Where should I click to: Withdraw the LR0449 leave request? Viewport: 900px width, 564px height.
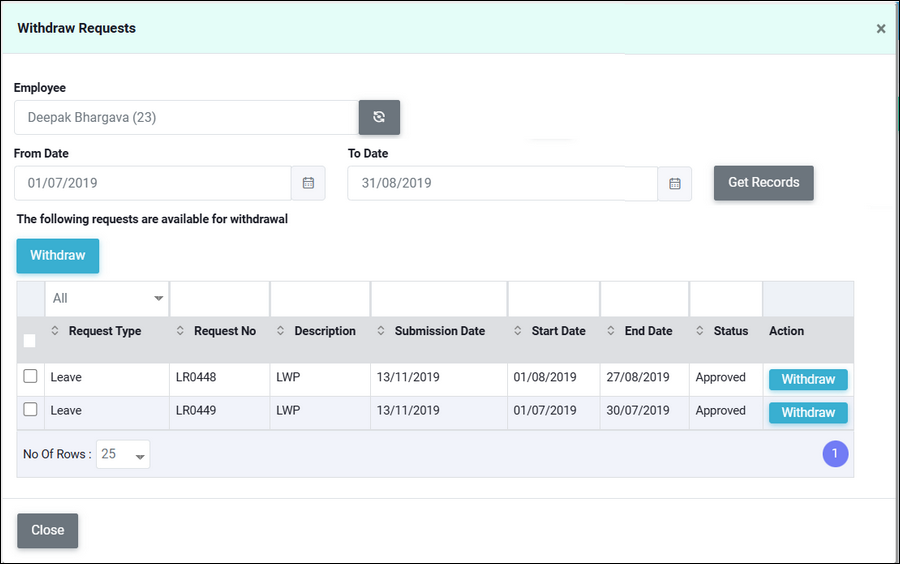[808, 412]
